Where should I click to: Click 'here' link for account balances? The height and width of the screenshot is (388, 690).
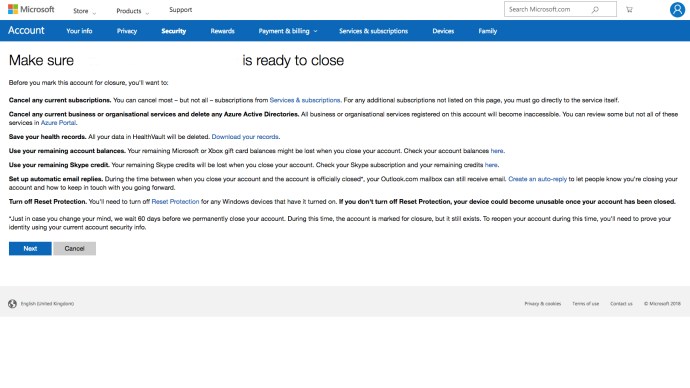pyautogui.click(x=497, y=151)
